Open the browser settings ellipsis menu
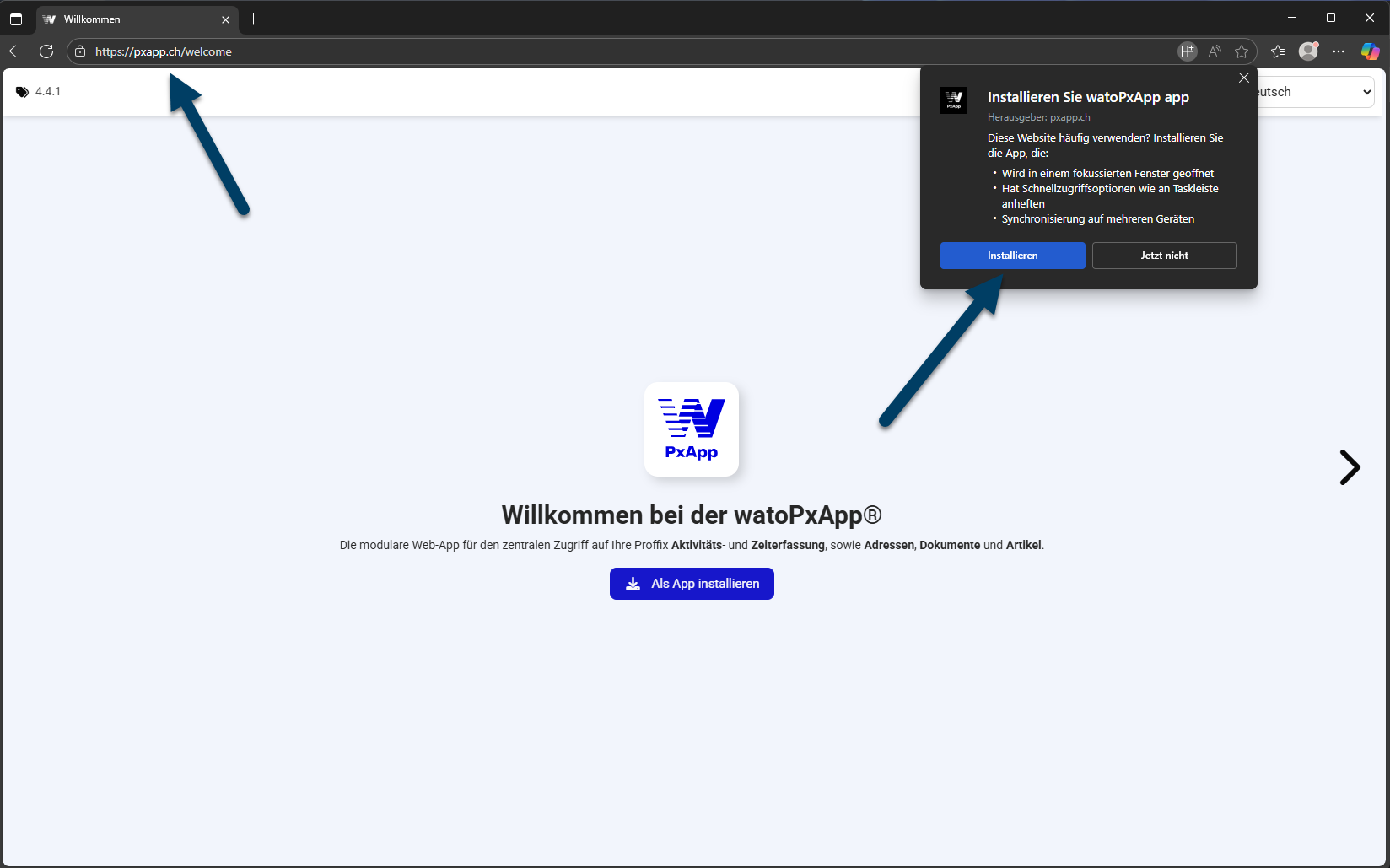 (x=1339, y=51)
